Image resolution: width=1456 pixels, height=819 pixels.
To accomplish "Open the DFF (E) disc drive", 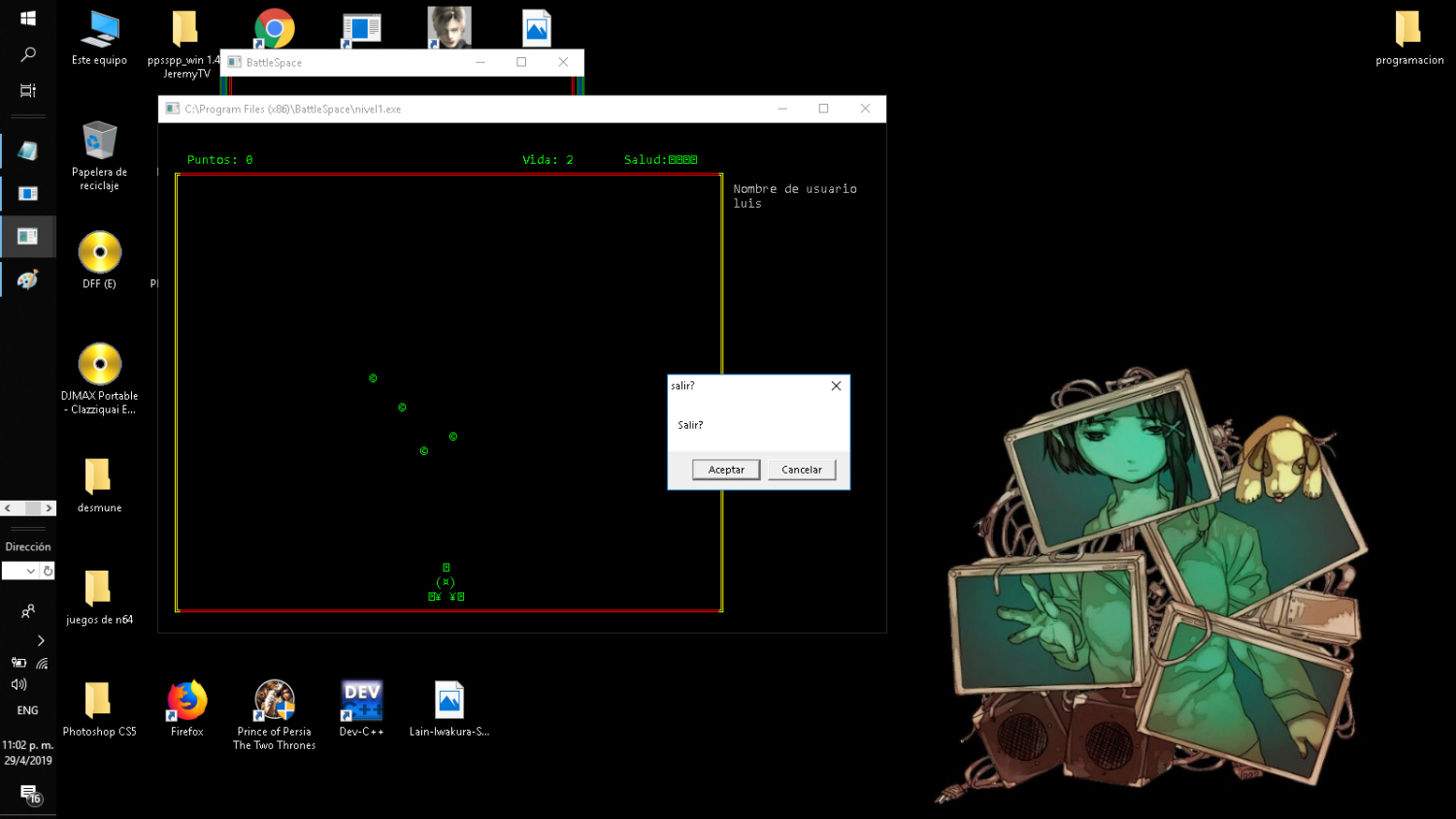I will [99, 260].
